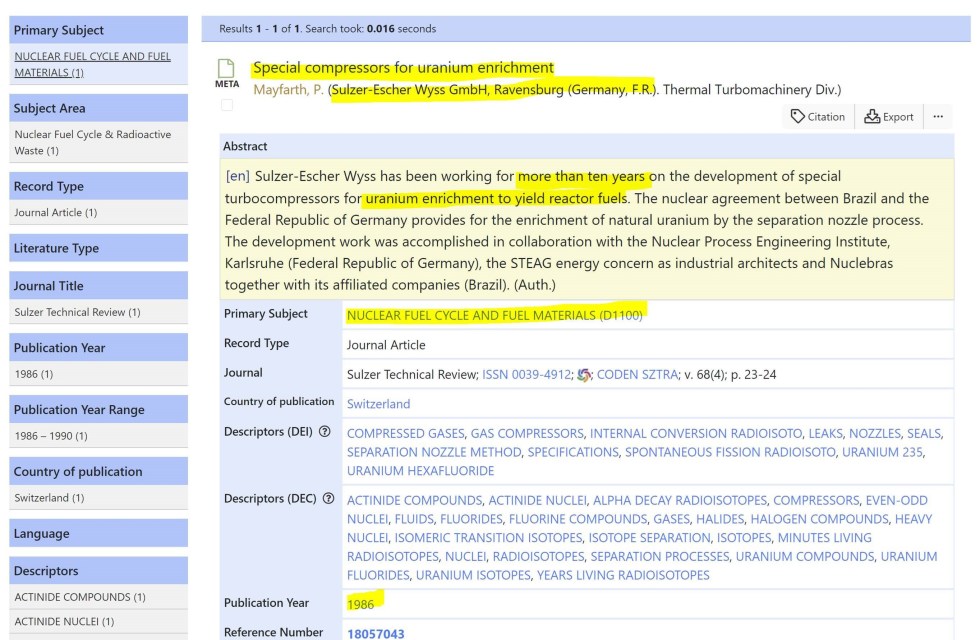Click DEC descriptor ISOMERIC TRANSITION ISOTOPES
The image size is (980, 640).
tap(488, 538)
